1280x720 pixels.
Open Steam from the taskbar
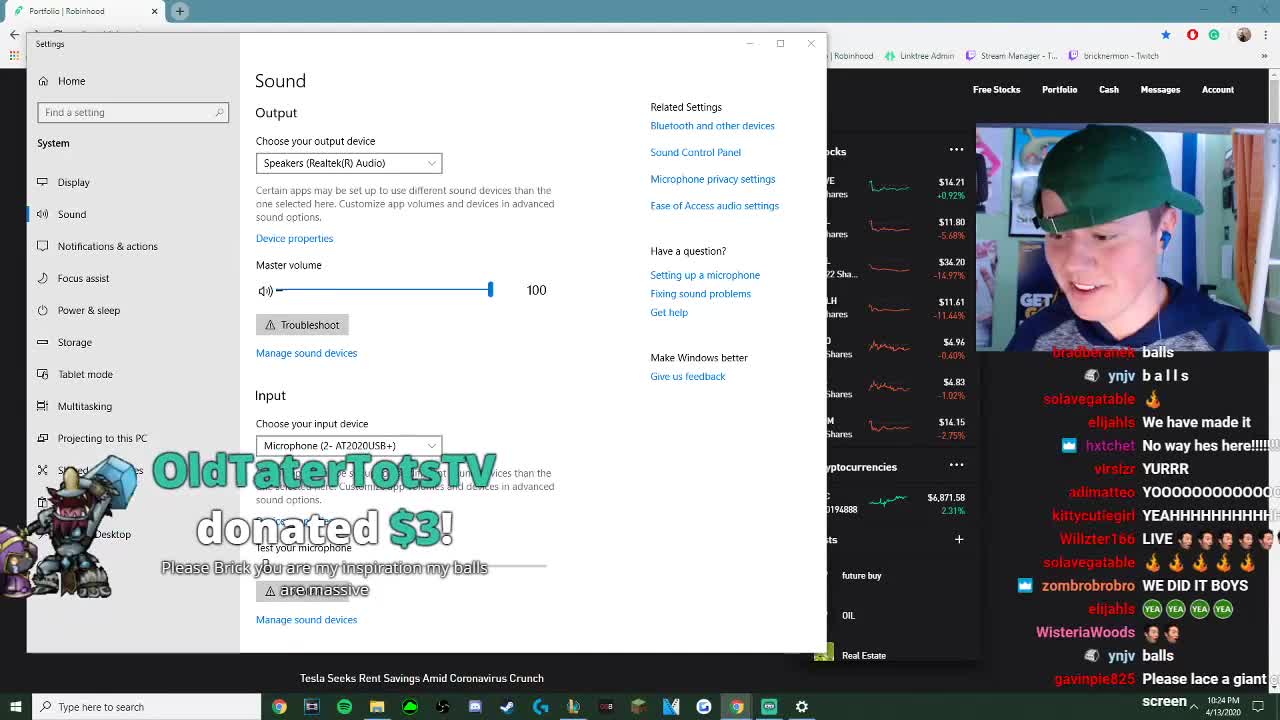(508, 707)
